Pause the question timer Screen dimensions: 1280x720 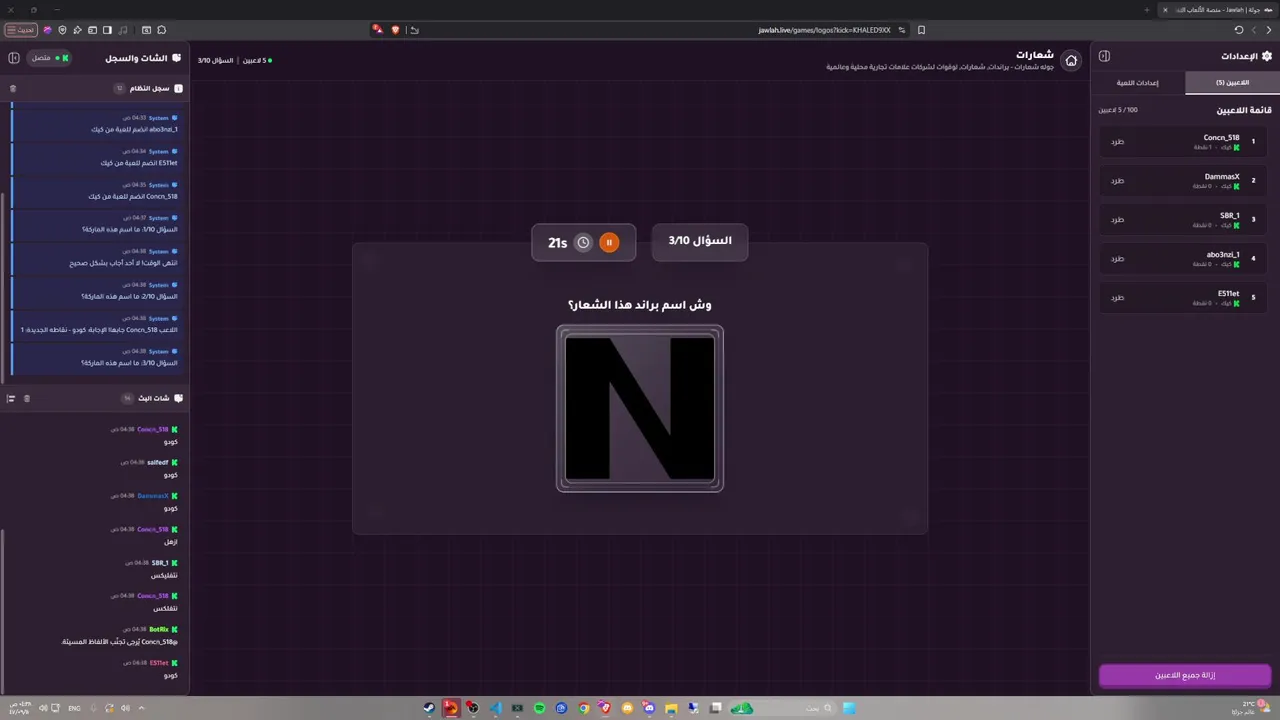point(609,242)
